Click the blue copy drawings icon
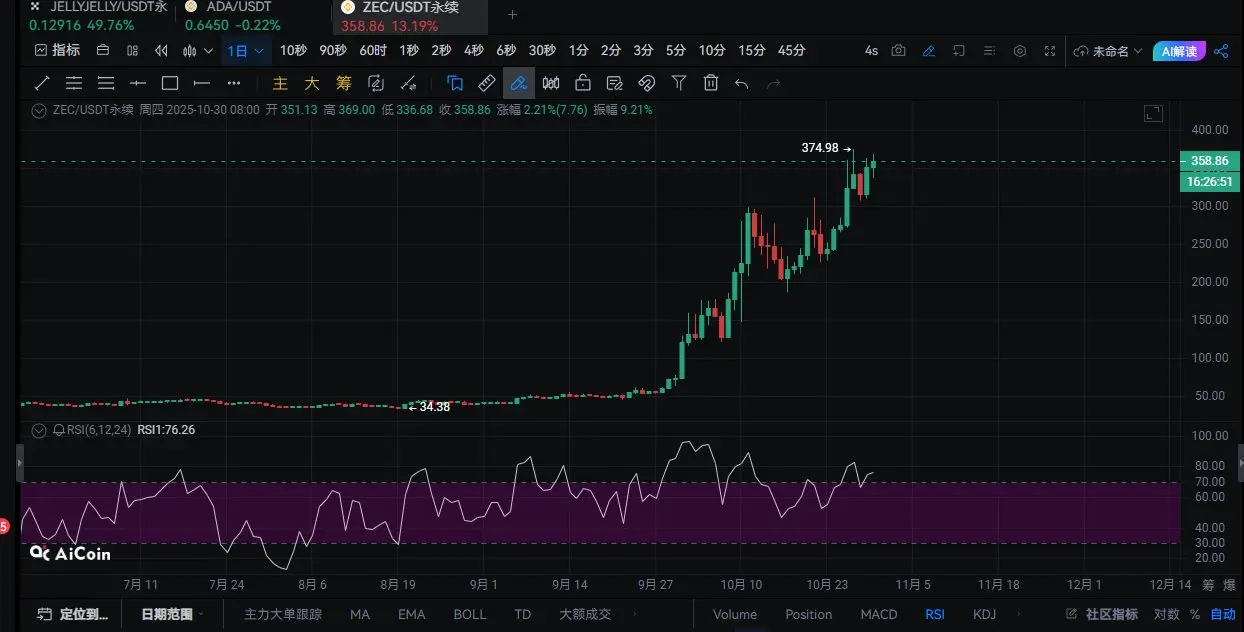 [x=455, y=83]
